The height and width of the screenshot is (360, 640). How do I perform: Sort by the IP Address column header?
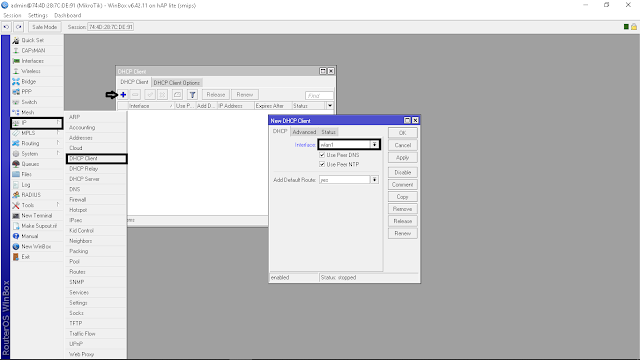236,106
